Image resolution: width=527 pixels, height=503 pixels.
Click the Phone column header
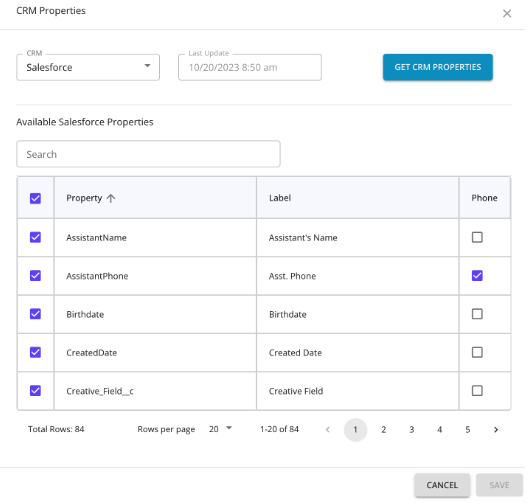[x=484, y=198]
